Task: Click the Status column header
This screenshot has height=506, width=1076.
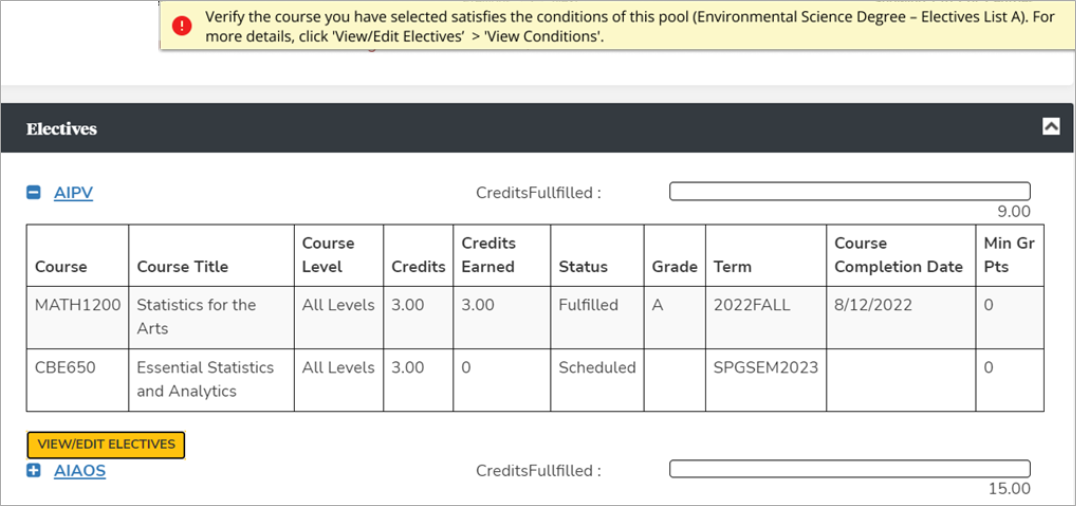Action: tap(583, 267)
